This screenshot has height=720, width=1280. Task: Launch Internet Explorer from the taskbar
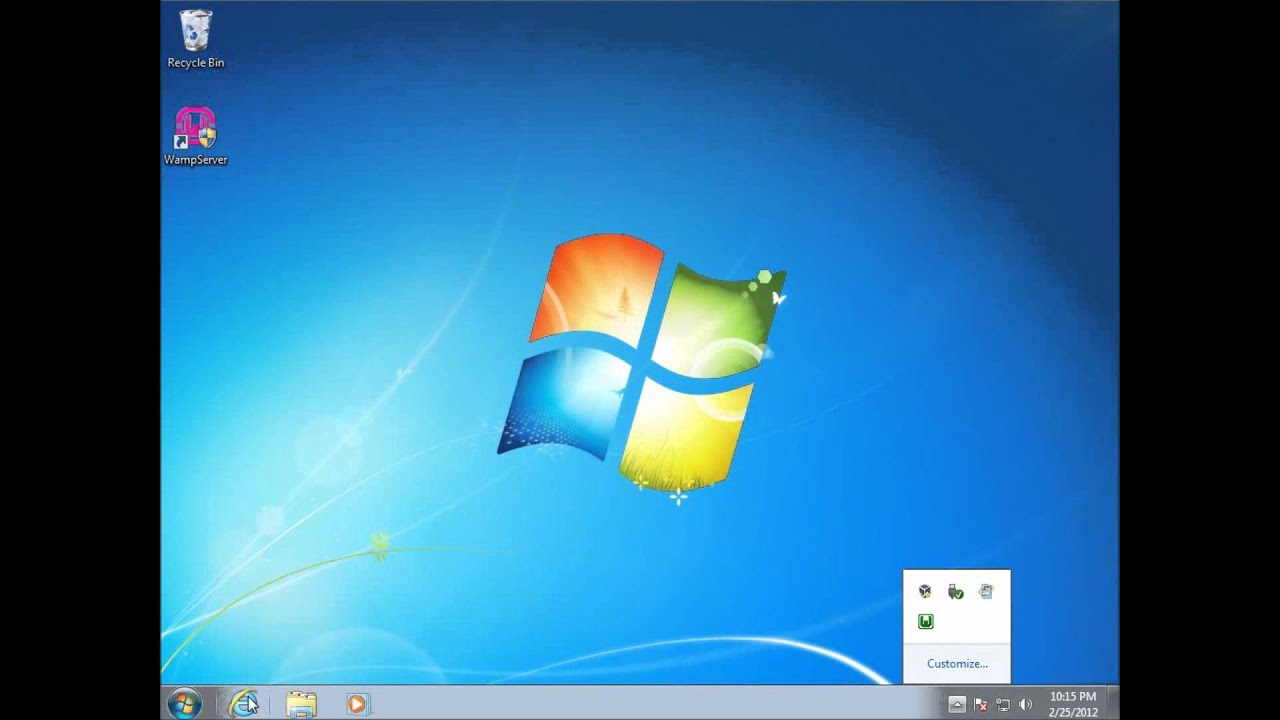[x=243, y=704]
